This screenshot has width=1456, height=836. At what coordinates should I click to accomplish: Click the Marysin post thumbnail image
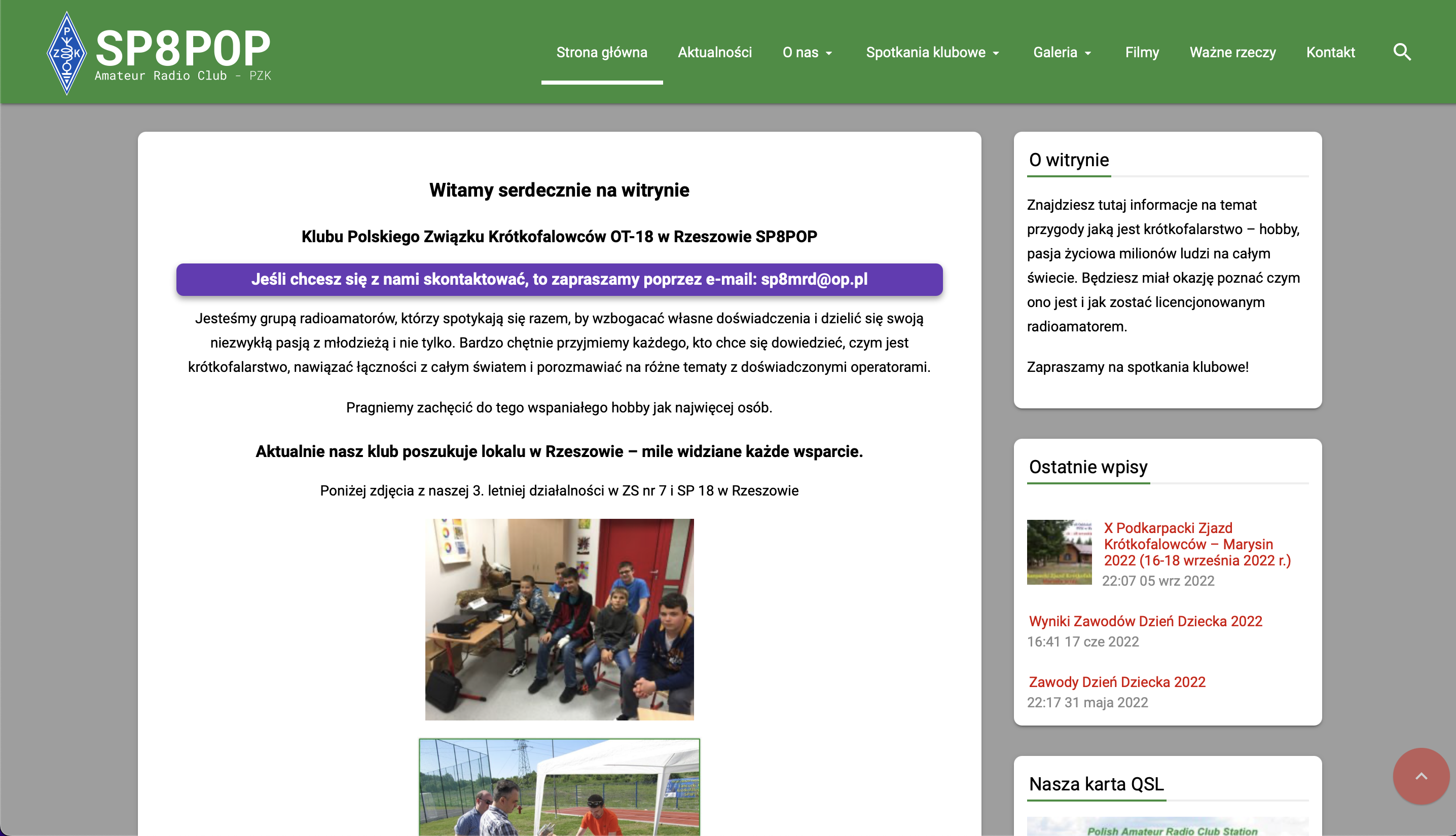point(1059,552)
